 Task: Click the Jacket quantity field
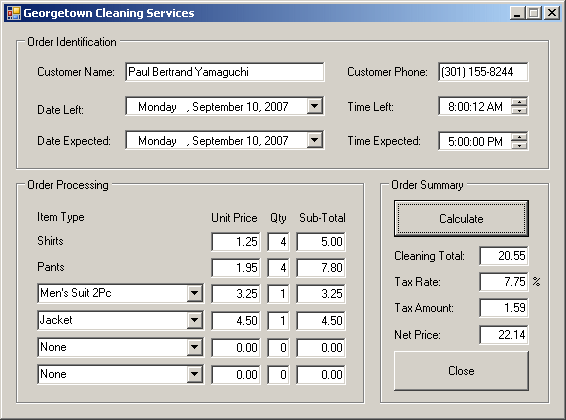click(x=278, y=321)
